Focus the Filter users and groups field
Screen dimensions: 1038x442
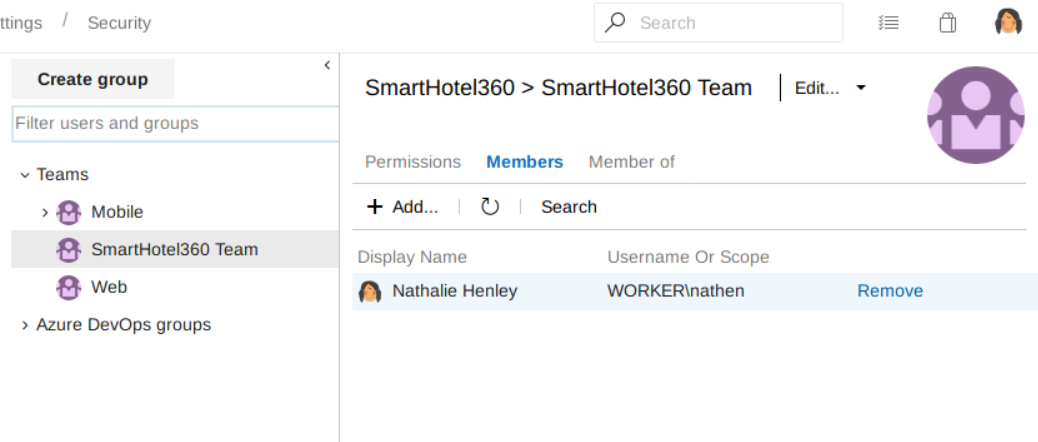(175, 124)
